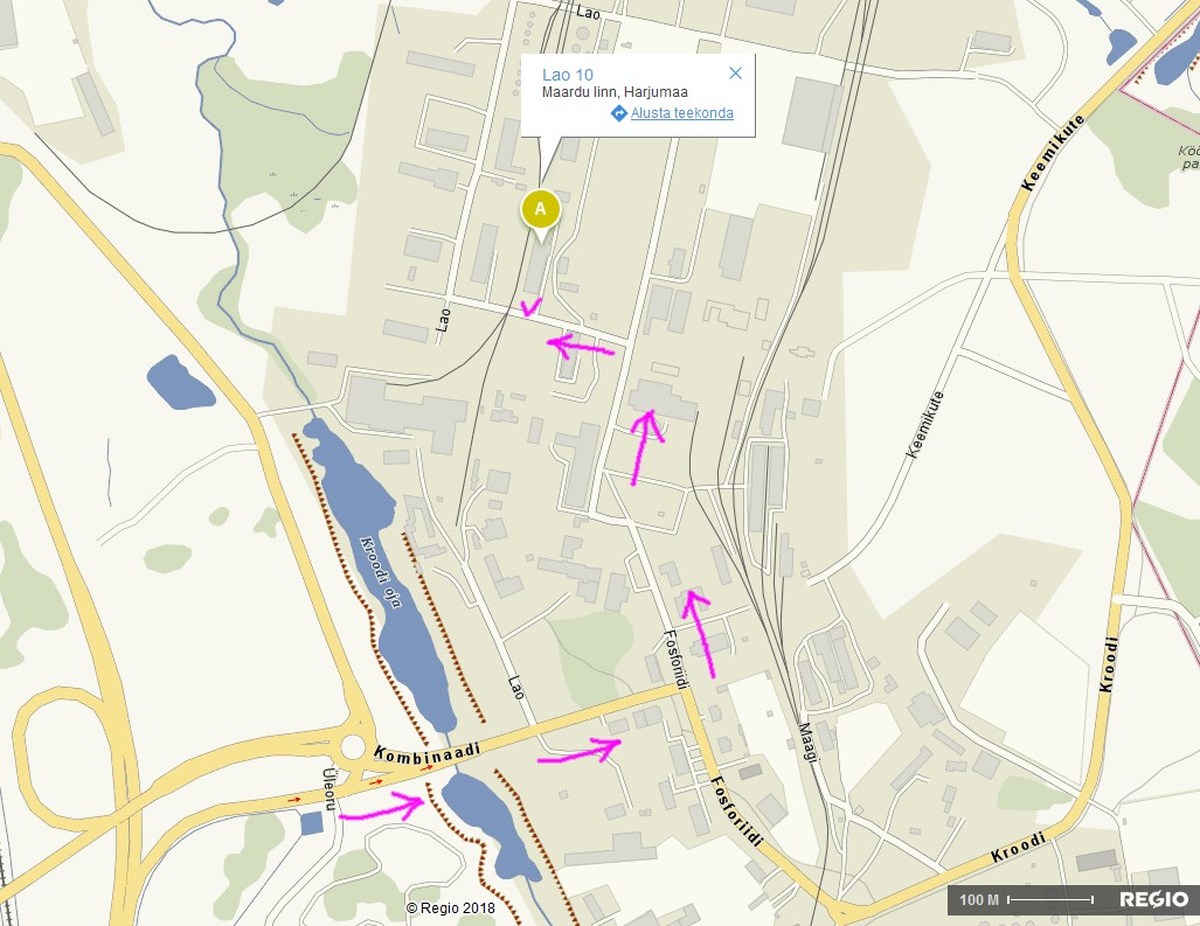Click the yellow marker A pin

pos(540,209)
